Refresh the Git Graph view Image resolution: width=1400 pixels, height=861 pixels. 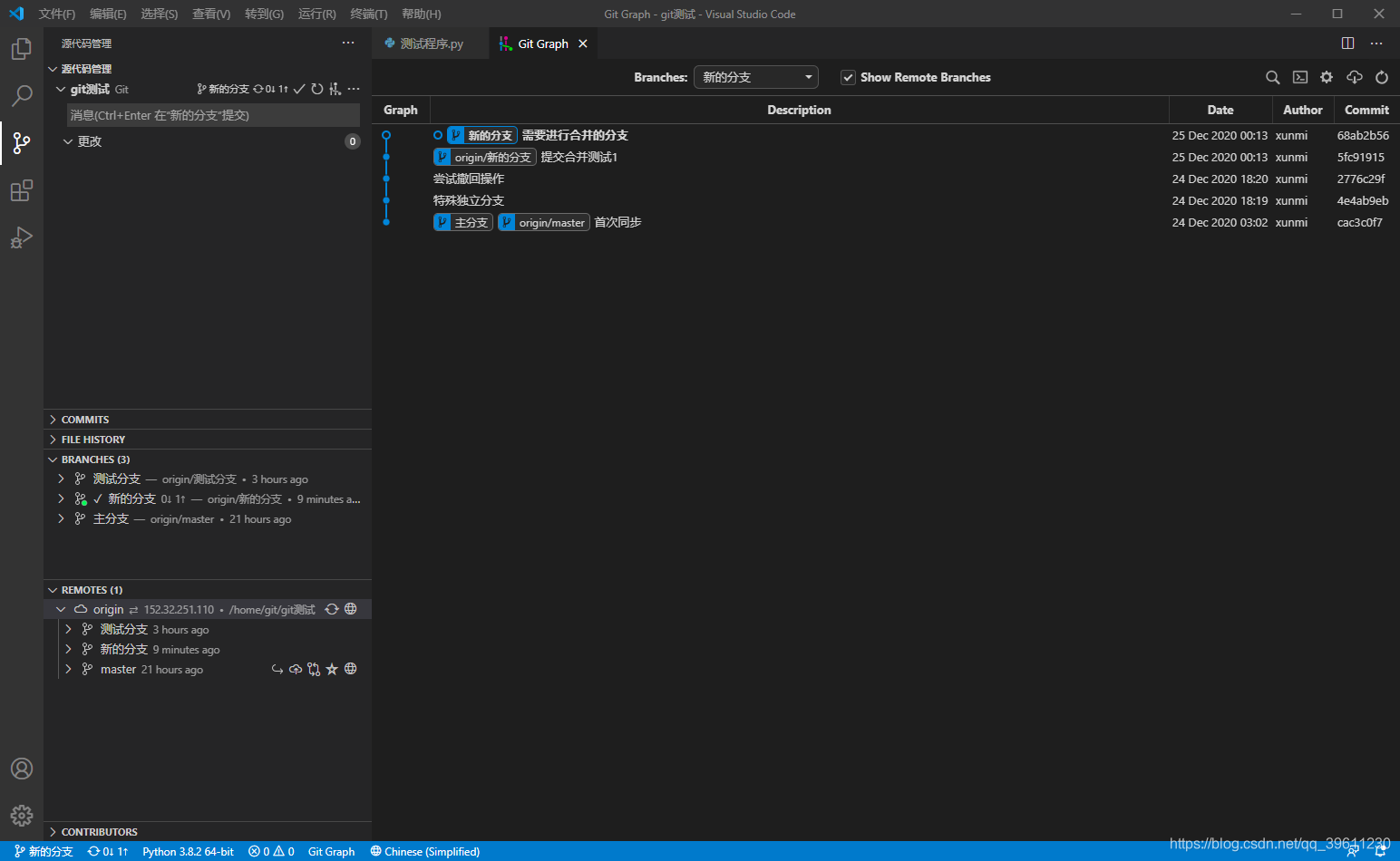click(x=1382, y=77)
